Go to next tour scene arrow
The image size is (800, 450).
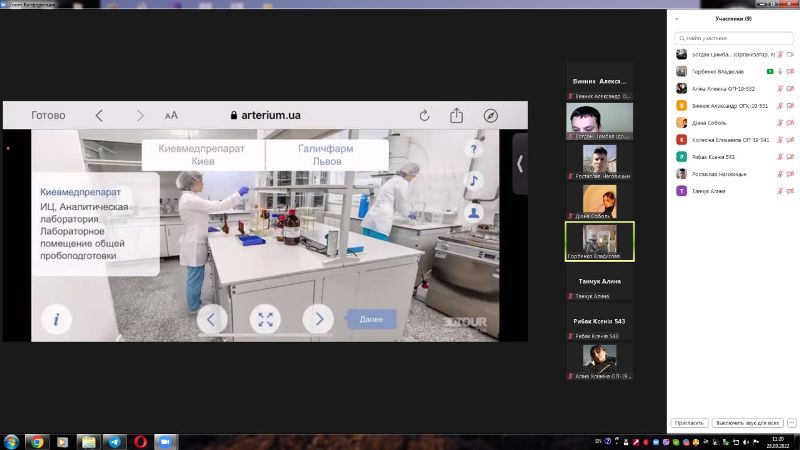[x=318, y=320]
